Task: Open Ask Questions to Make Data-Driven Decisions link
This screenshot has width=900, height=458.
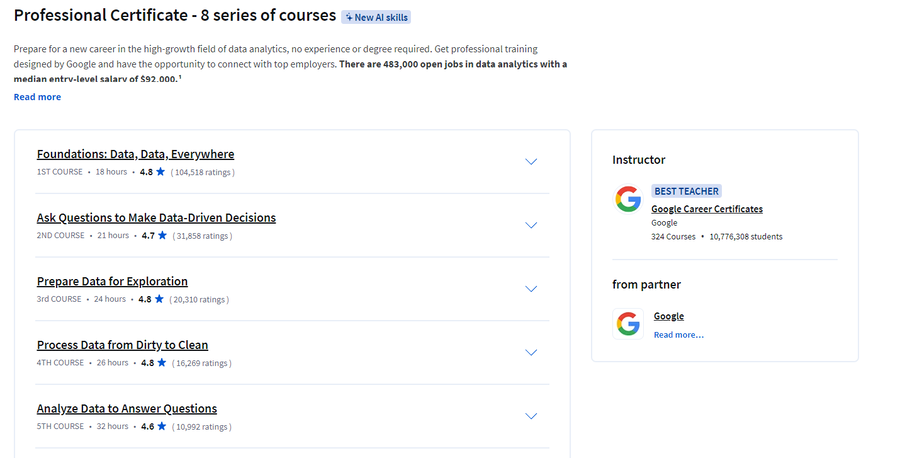Action: pos(156,218)
